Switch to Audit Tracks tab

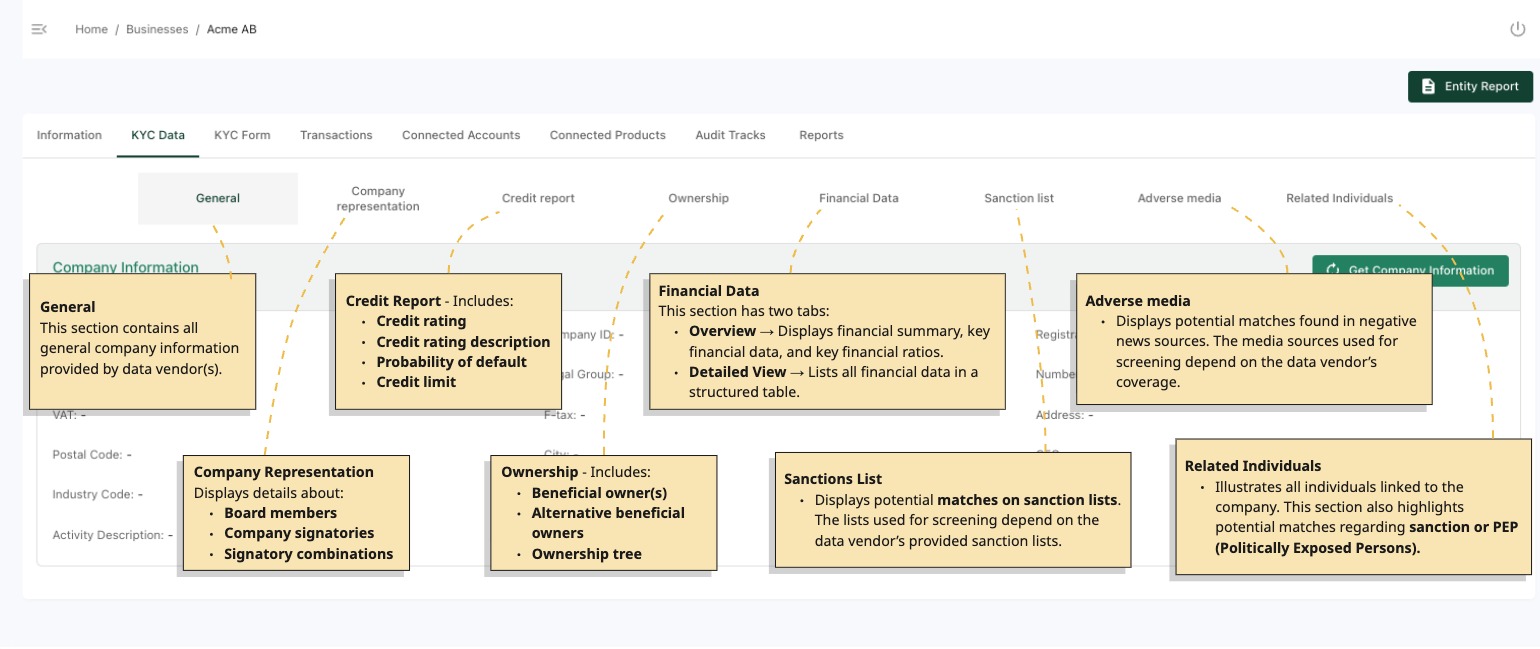point(730,135)
